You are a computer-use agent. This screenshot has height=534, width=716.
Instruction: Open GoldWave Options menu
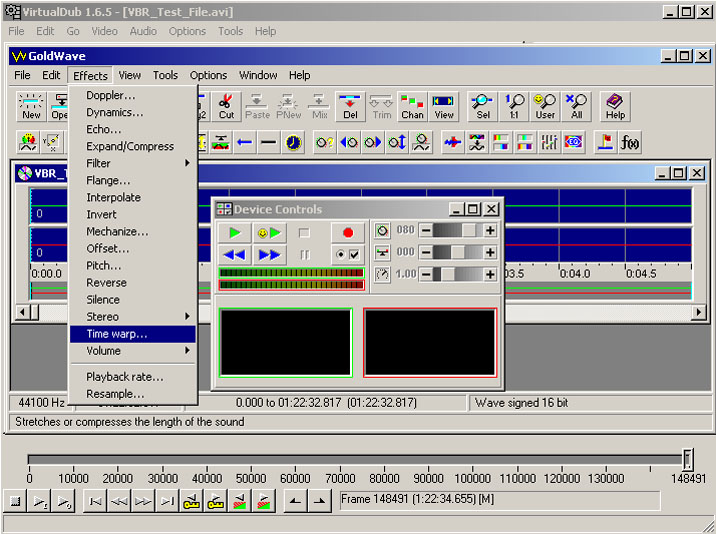[x=208, y=75]
